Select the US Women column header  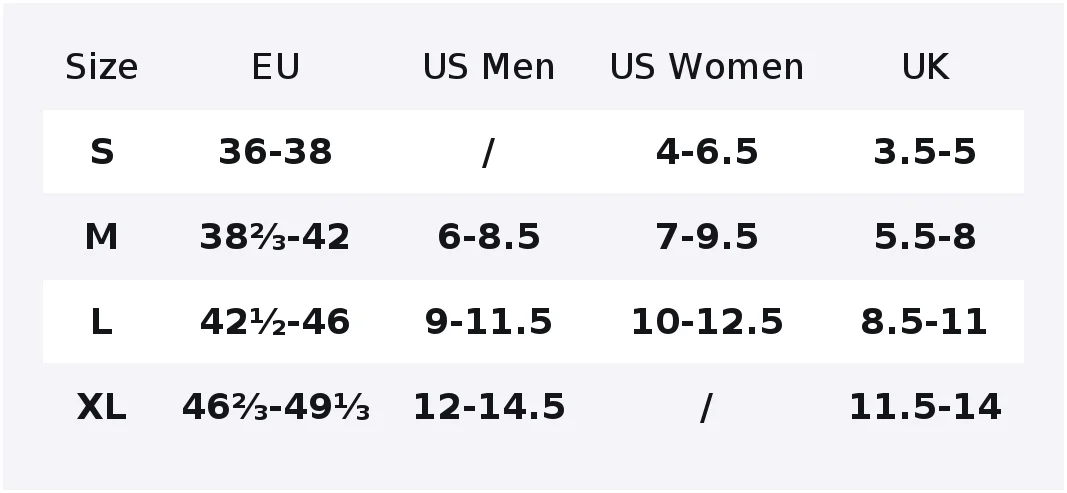click(x=706, y=67)
